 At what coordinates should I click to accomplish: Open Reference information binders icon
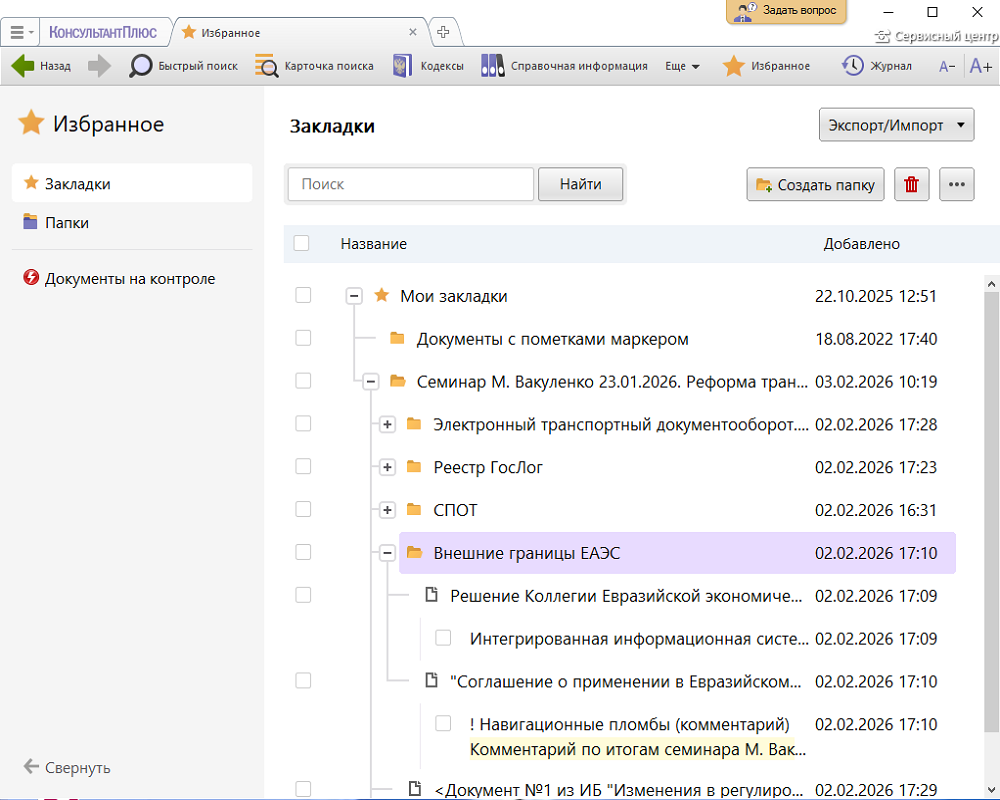pos(492,66)
